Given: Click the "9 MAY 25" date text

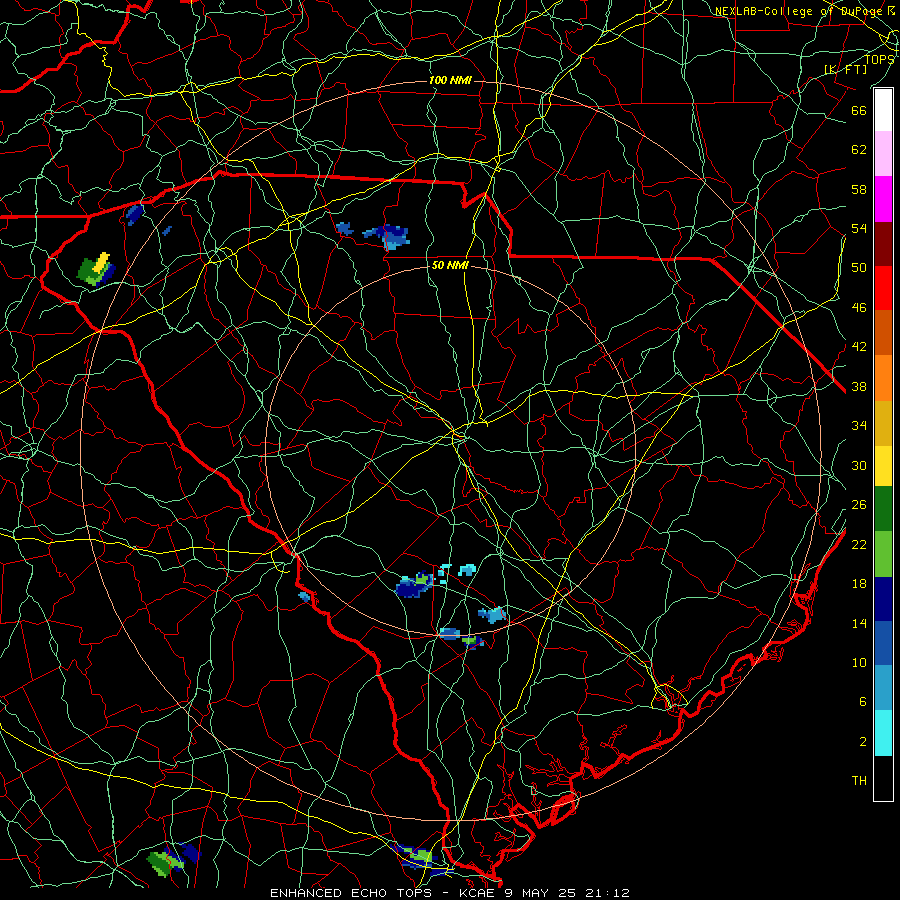Looking at the screenshot, I should [542, 893].
